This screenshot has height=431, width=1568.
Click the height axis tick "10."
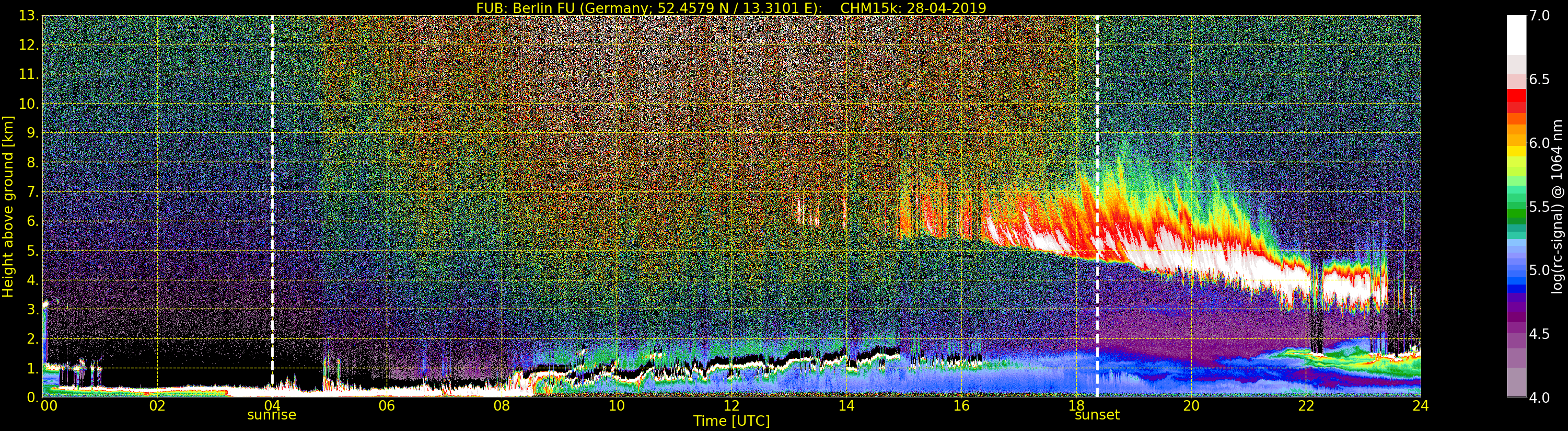coord(29,104)
